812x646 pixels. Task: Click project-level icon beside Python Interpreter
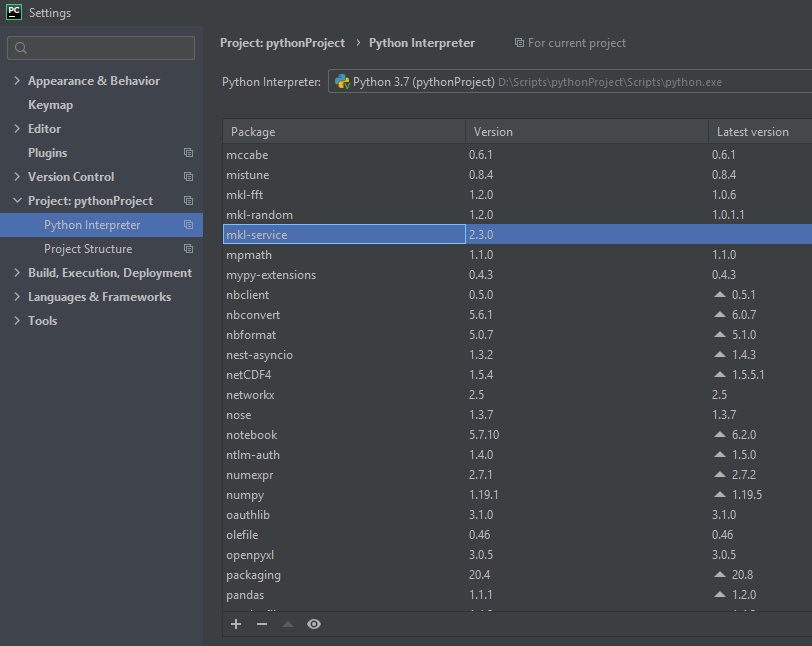pos(188,225)
